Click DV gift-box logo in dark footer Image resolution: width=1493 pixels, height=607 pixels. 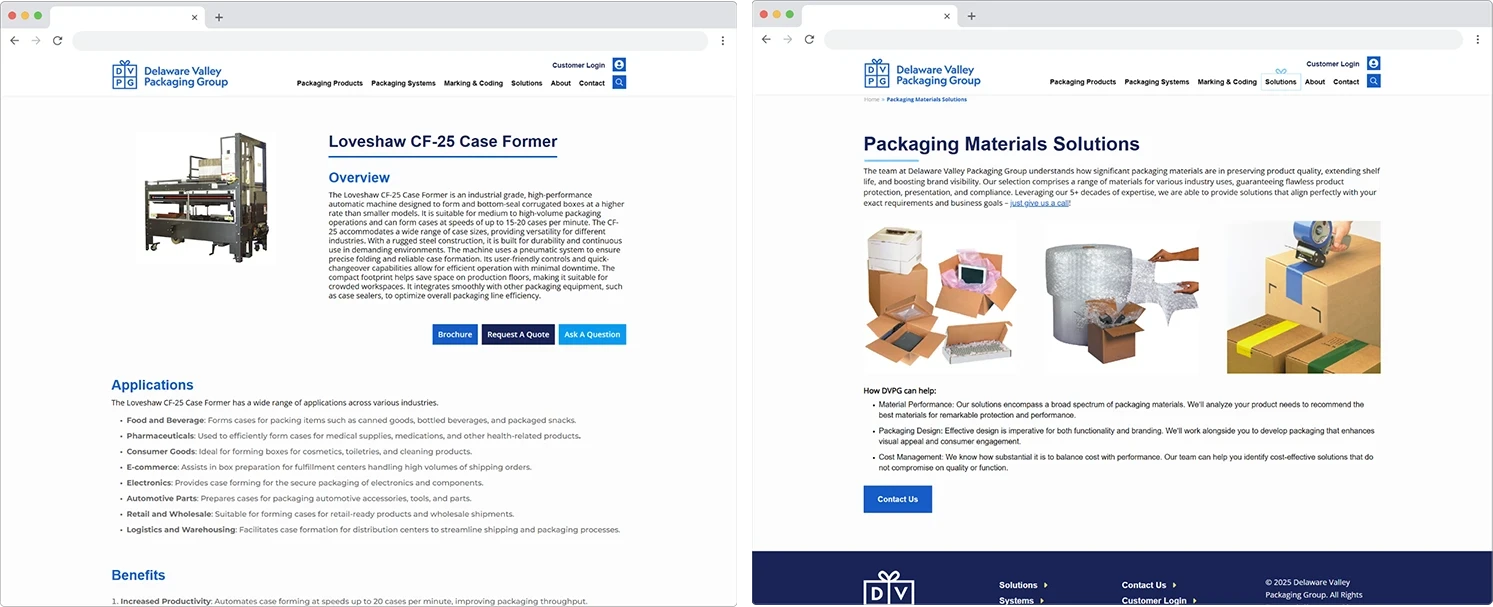click(889, 589)
